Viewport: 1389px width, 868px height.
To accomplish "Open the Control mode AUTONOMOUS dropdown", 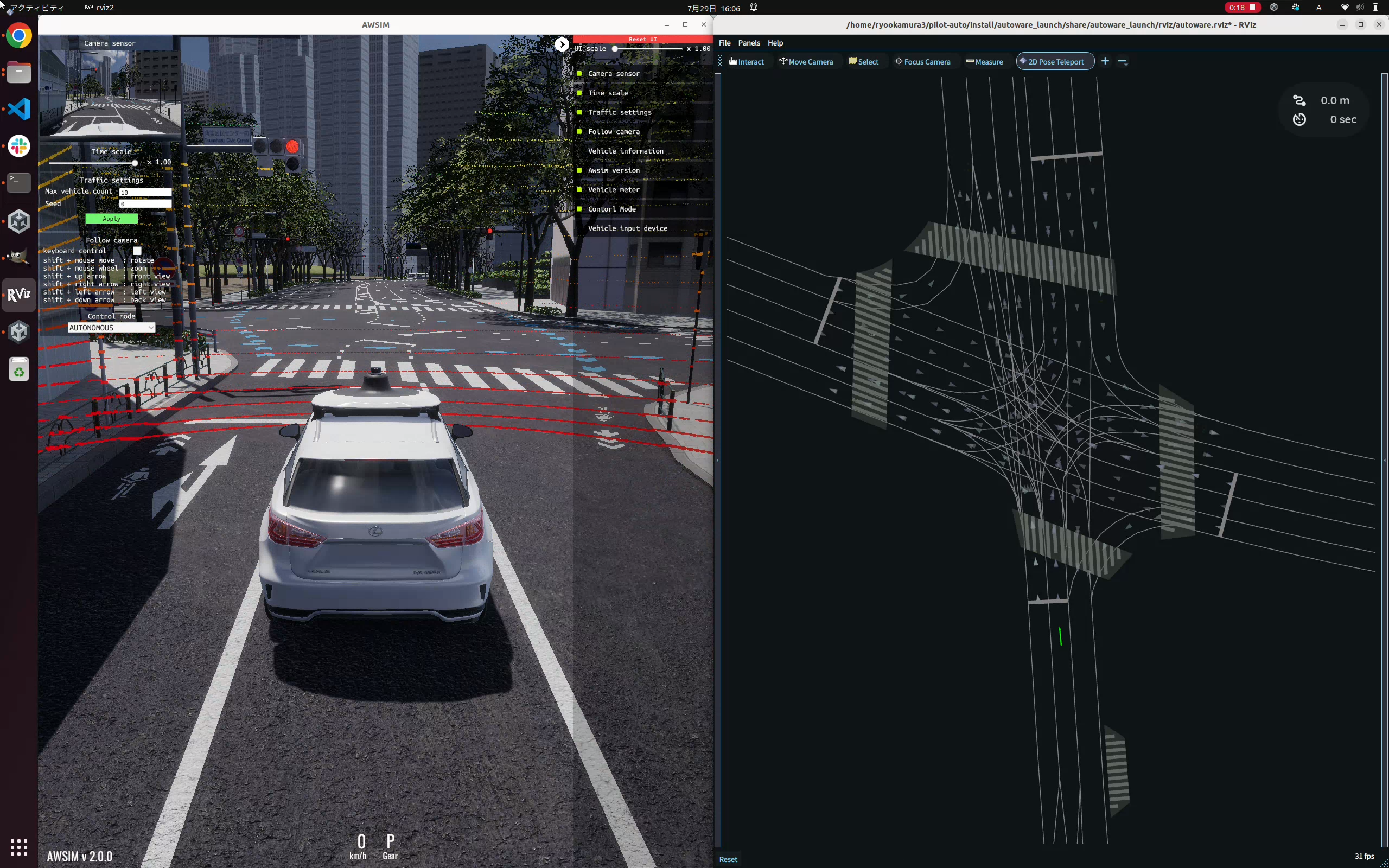I will point(111,328).
